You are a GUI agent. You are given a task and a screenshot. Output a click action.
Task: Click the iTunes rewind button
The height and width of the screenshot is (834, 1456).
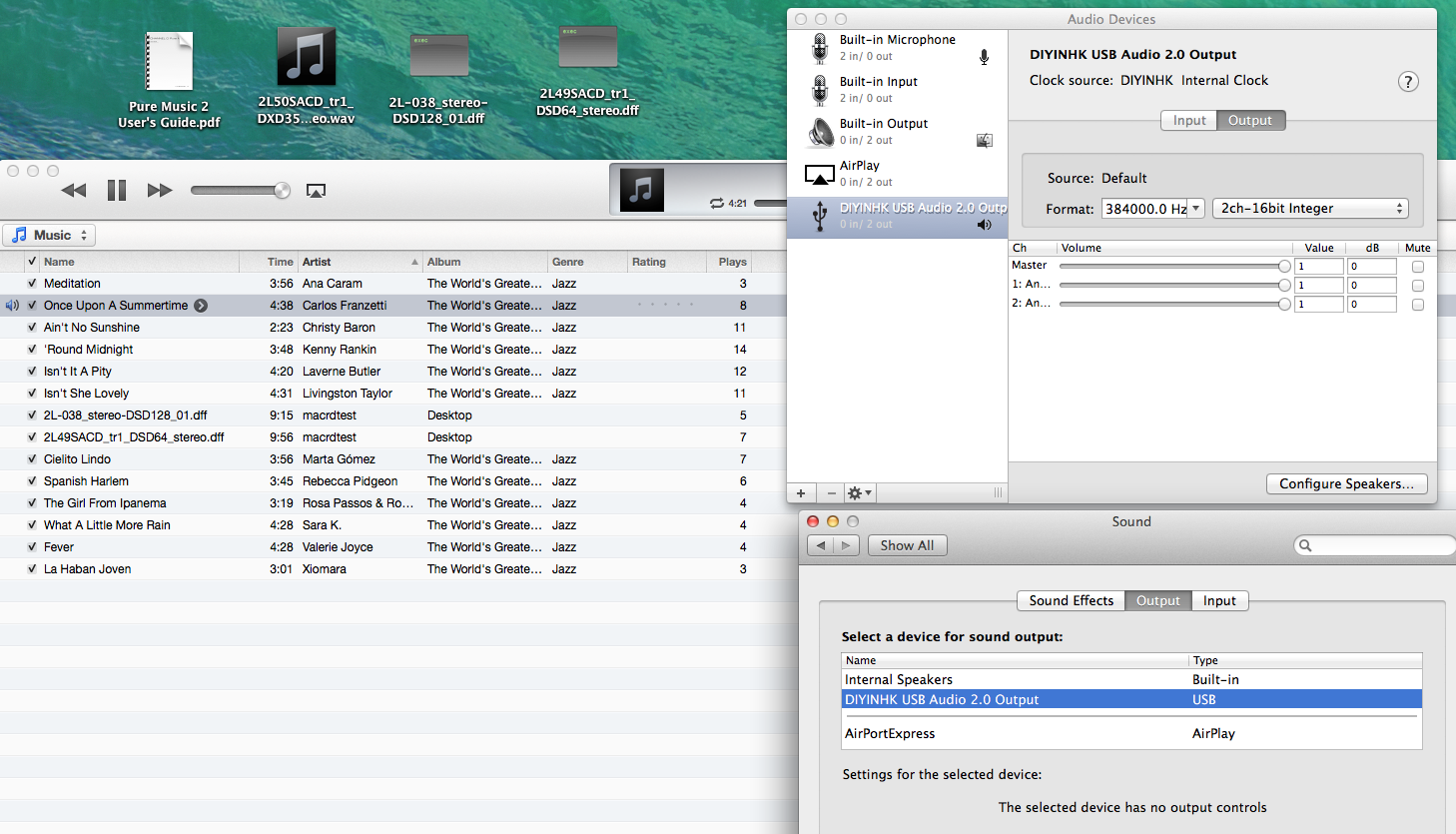coord(74,190)
